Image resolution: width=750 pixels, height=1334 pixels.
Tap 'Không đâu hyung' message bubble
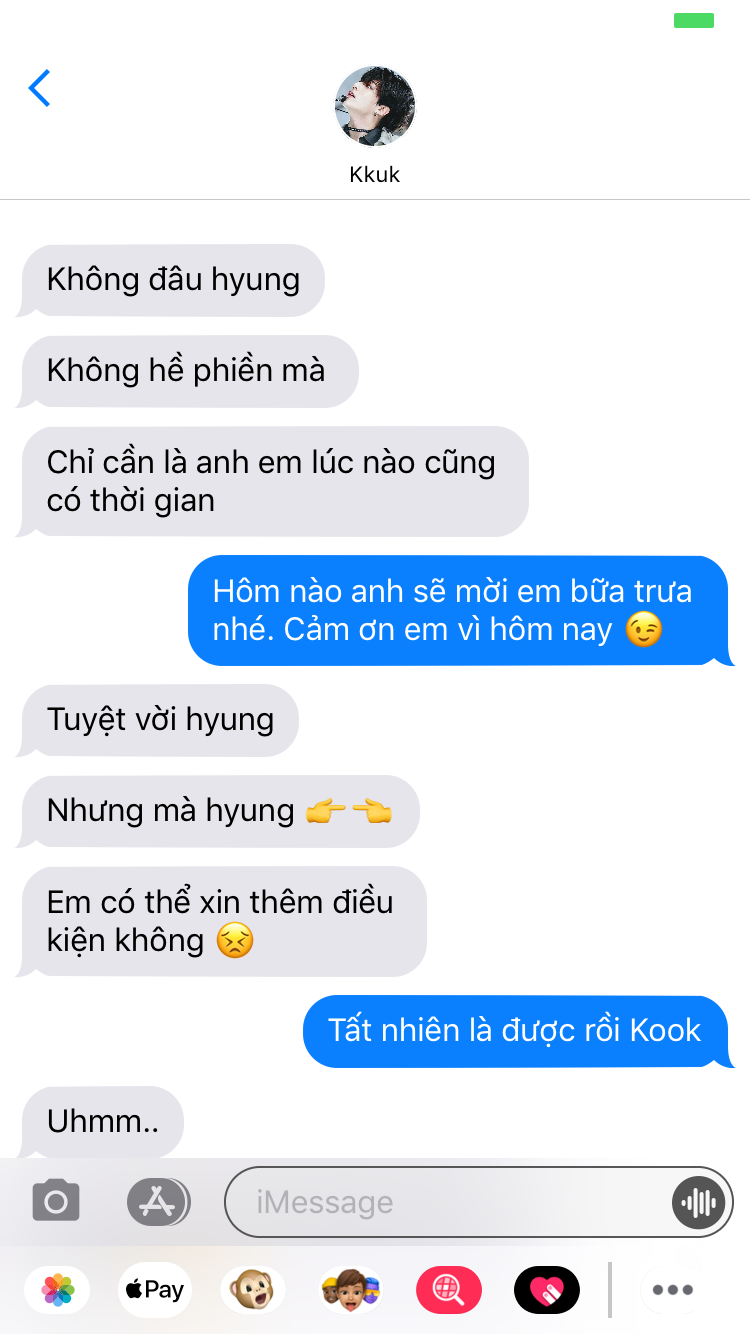pos(172,280)
